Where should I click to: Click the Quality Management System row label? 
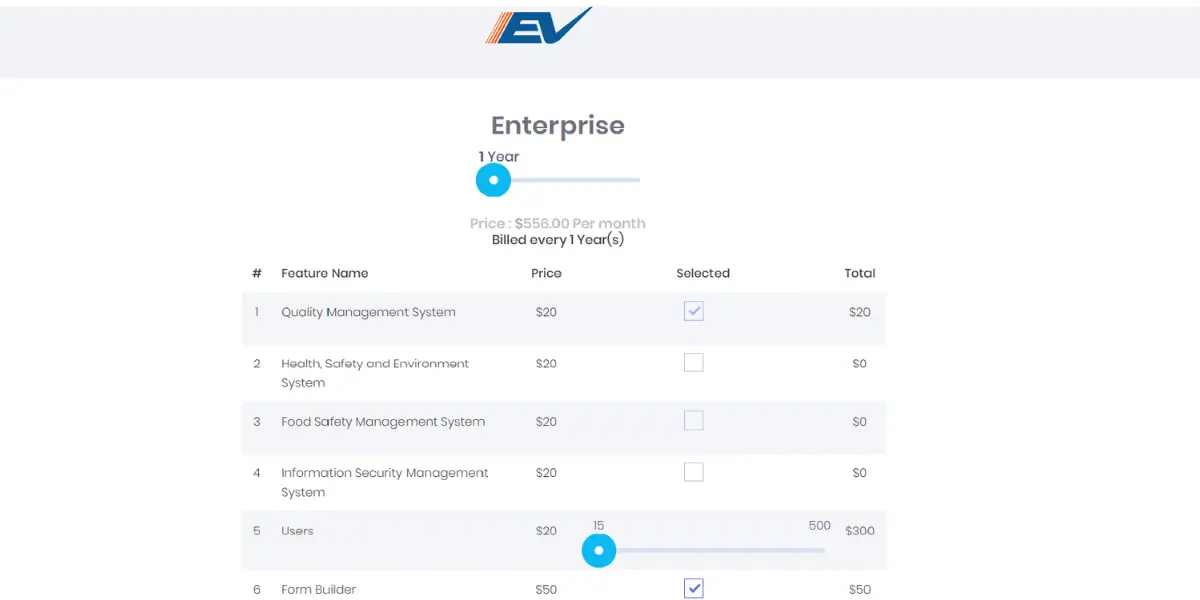click(368, 312)
